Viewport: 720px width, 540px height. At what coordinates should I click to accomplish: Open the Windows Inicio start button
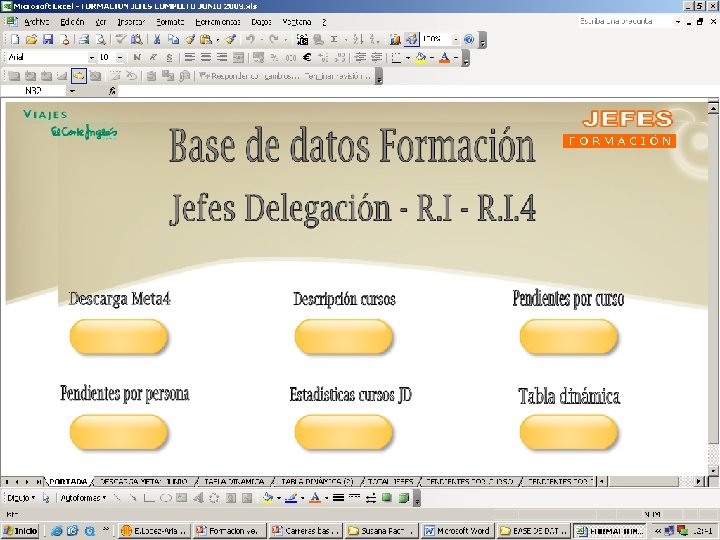click(x=21, y=531)
